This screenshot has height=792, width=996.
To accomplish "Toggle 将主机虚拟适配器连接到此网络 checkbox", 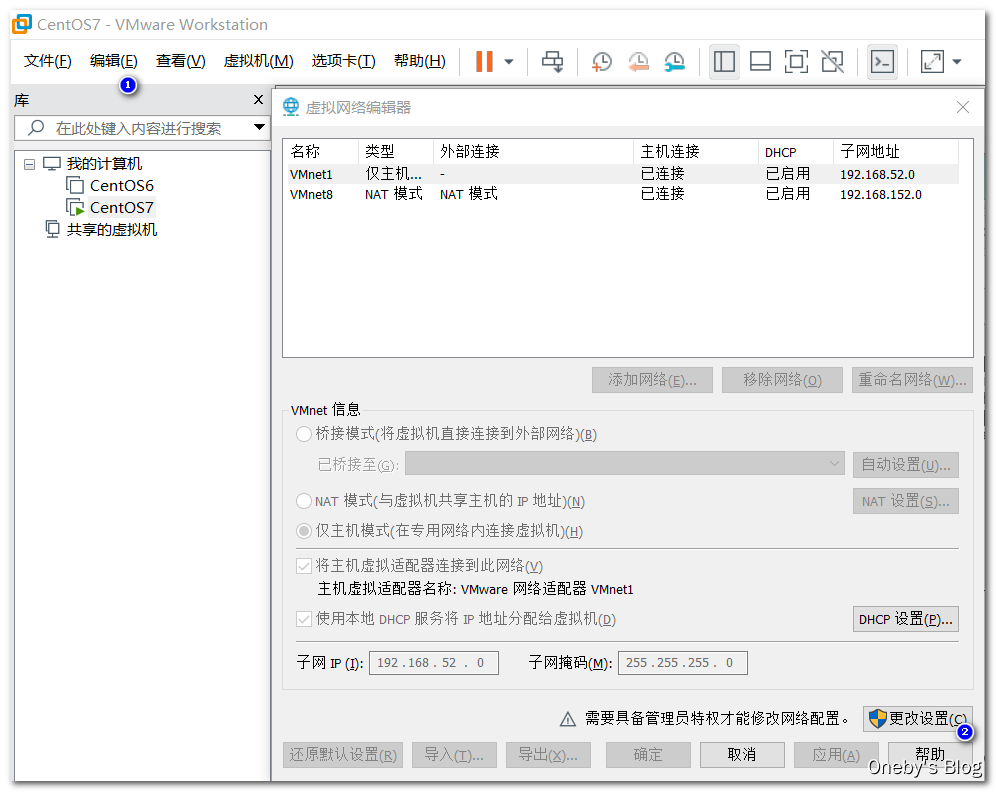I will click(304, 566).
